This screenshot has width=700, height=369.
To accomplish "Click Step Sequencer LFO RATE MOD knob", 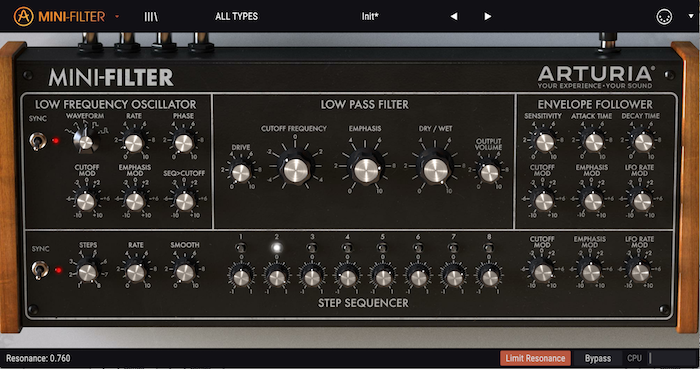I will click(x=639, y=272).
